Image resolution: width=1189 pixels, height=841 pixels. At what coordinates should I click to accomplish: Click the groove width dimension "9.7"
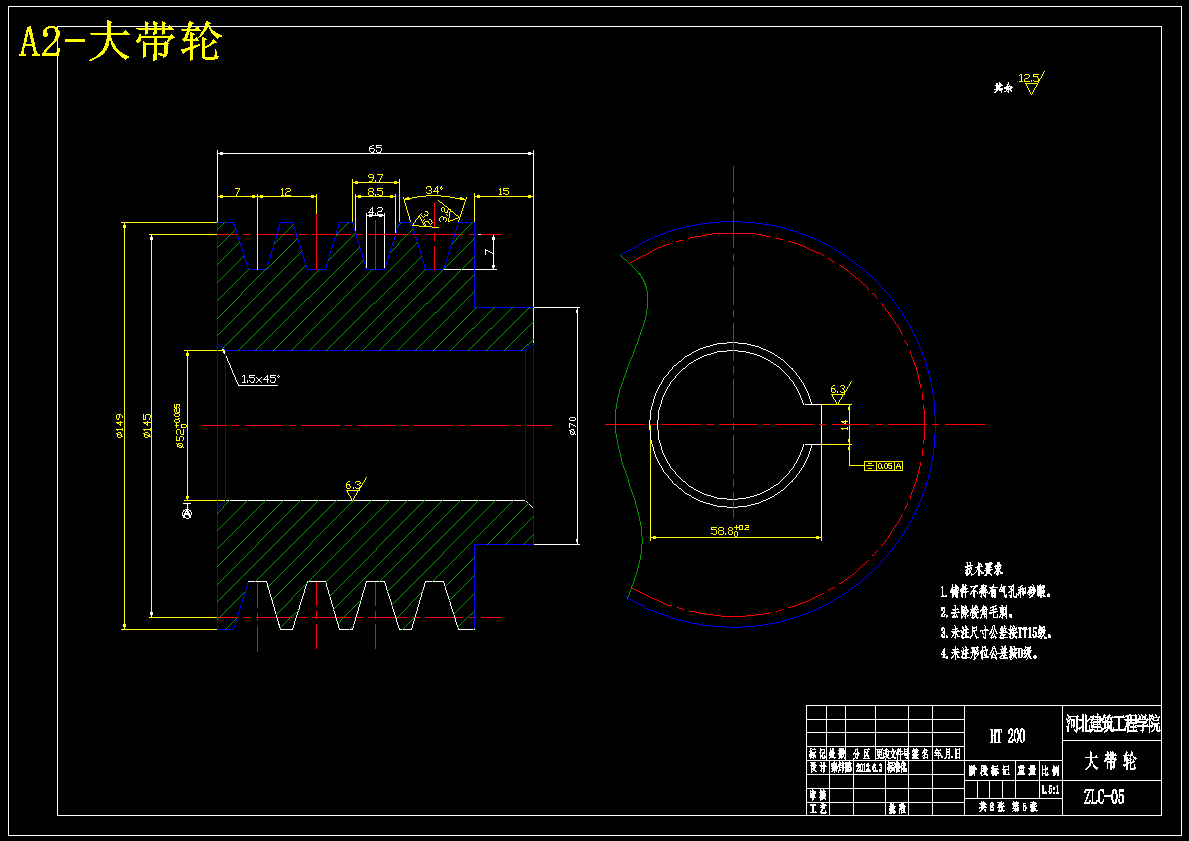coord(375,177)
